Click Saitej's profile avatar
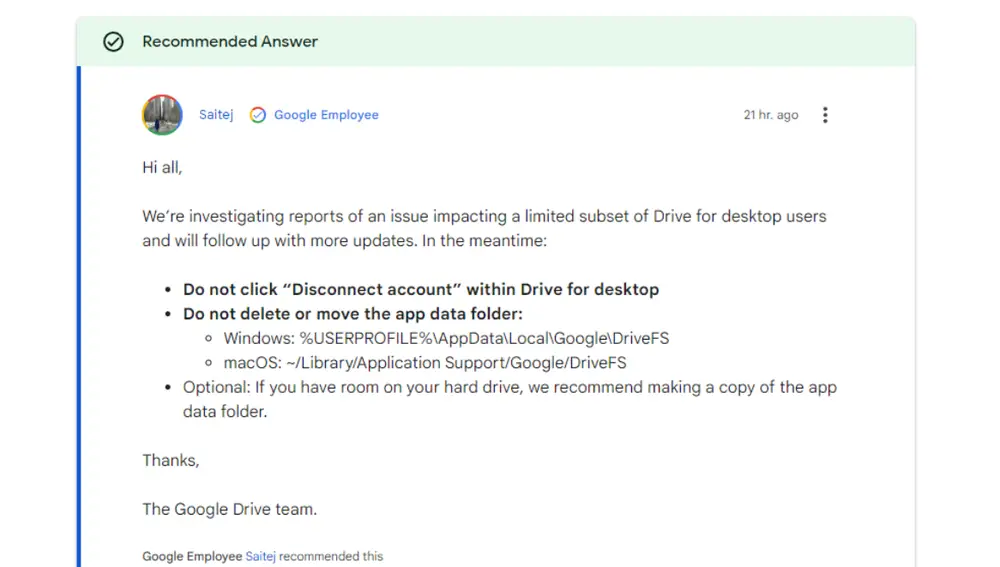Screen dimensions: 1000x567 (x=162, y=115)
